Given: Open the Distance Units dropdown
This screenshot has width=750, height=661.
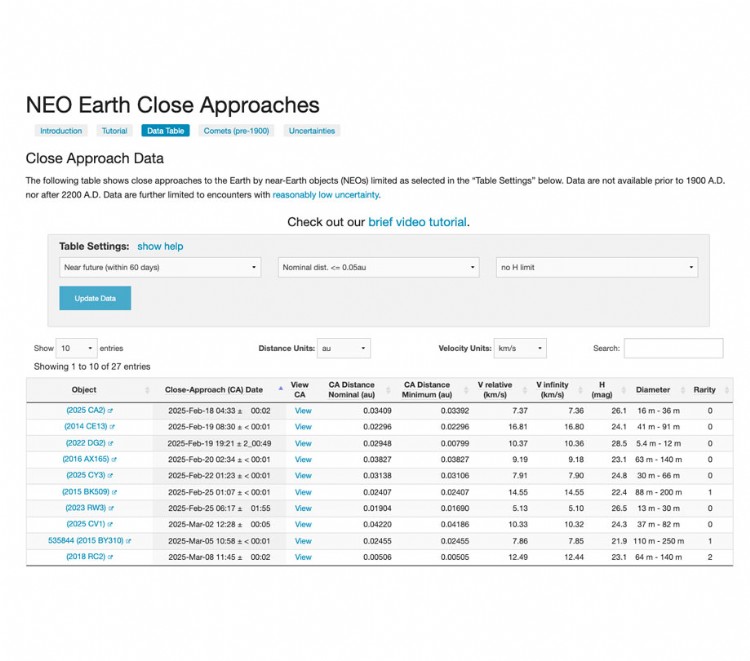Looking at the screenshot, I should coord(344,348).
